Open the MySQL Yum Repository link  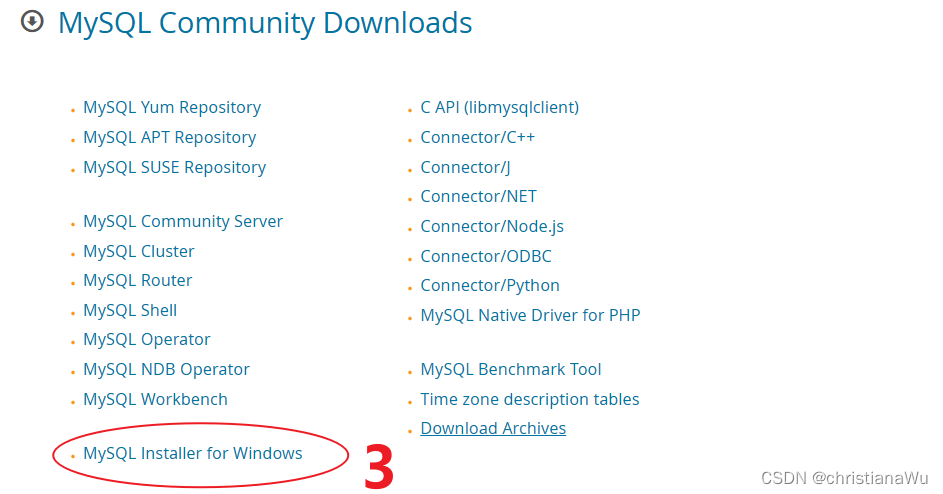tap(172, 107)
